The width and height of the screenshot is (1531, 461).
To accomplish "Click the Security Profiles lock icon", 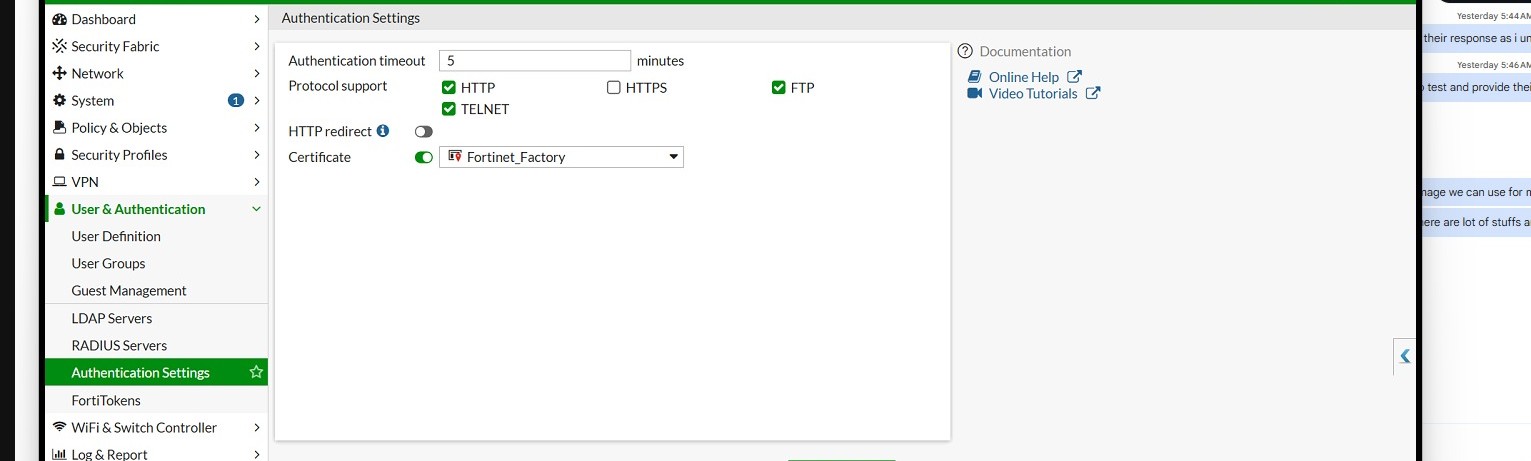I will tap(59, 155).
